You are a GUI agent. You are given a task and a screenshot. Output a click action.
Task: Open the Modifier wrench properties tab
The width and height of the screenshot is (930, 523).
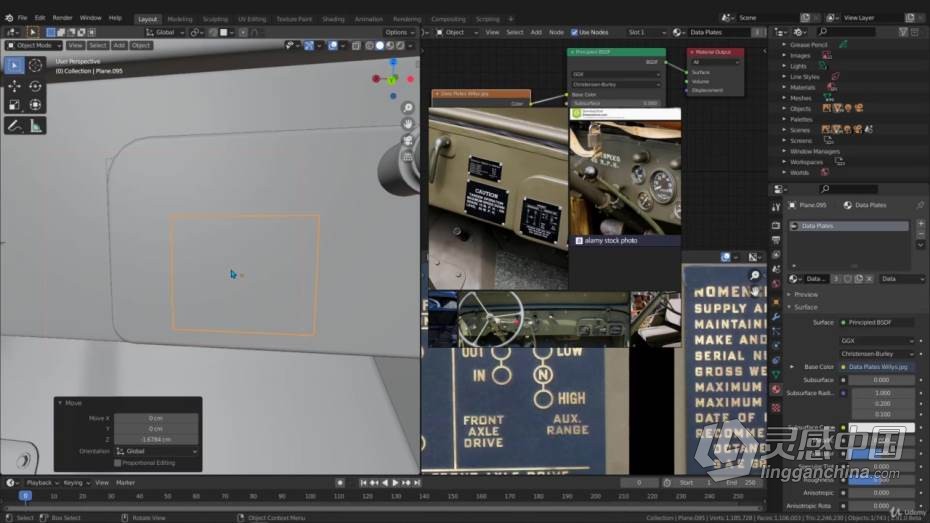pos(776,317)
